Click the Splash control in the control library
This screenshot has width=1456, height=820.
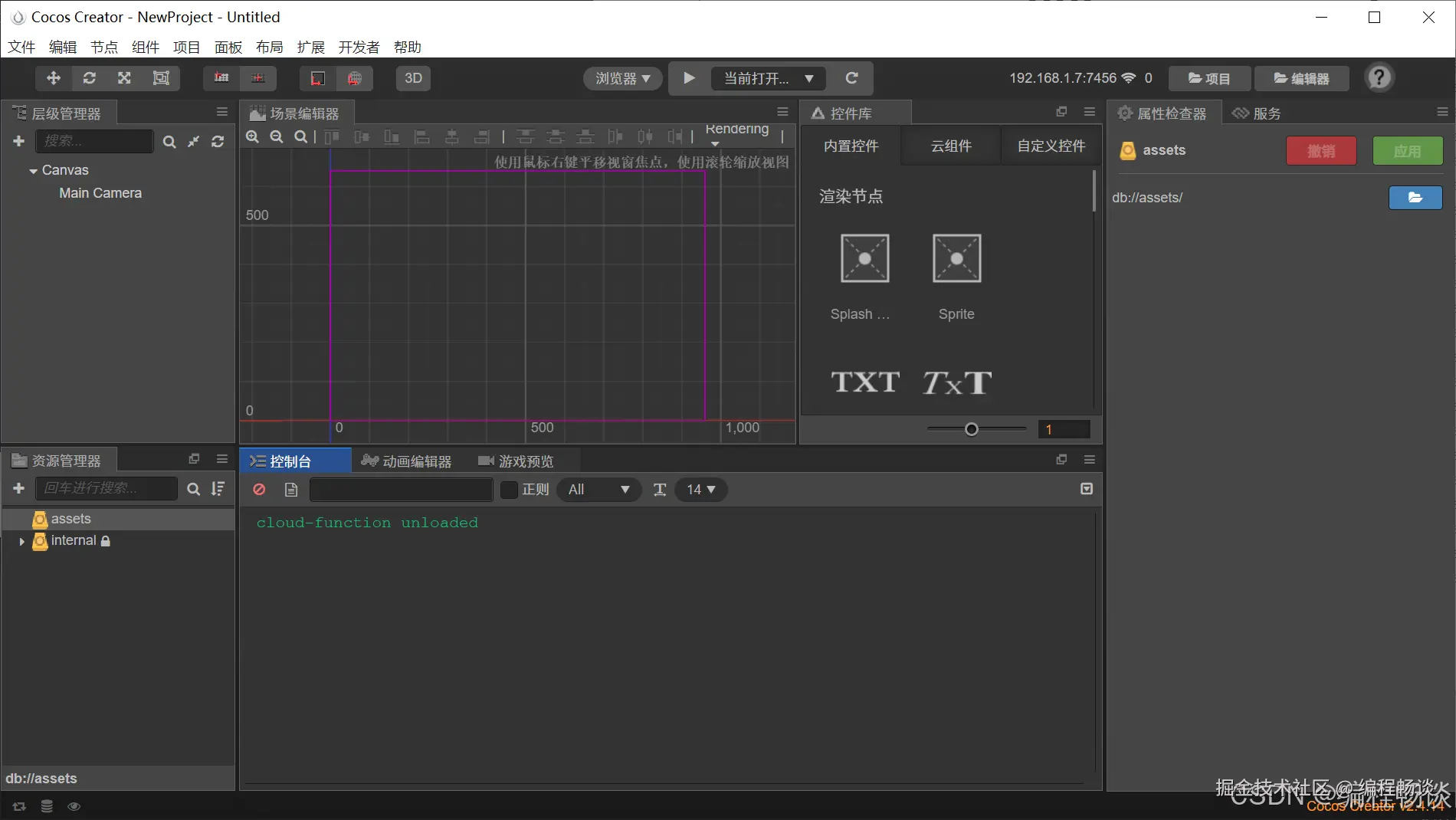(864, 258)
